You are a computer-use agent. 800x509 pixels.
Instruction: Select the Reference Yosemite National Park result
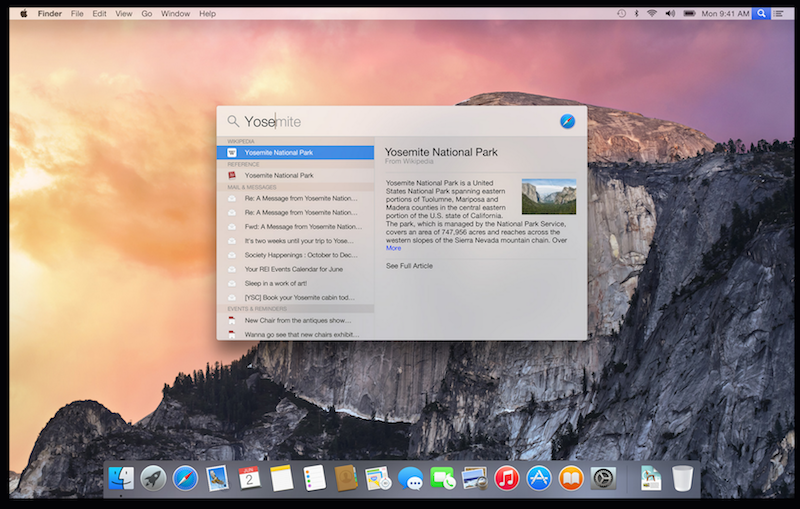tap(295, 175)
